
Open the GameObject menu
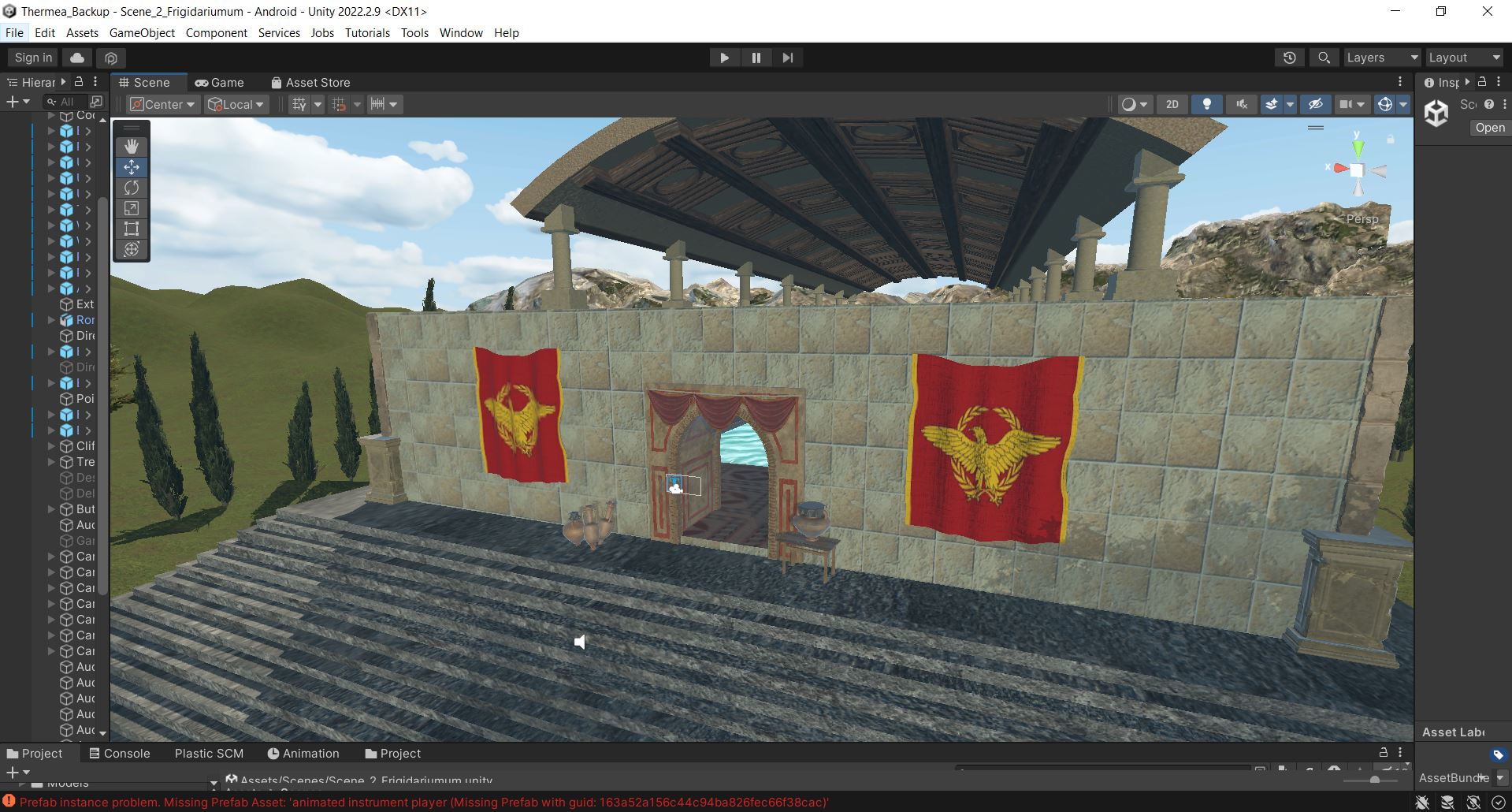click(142, 33)
